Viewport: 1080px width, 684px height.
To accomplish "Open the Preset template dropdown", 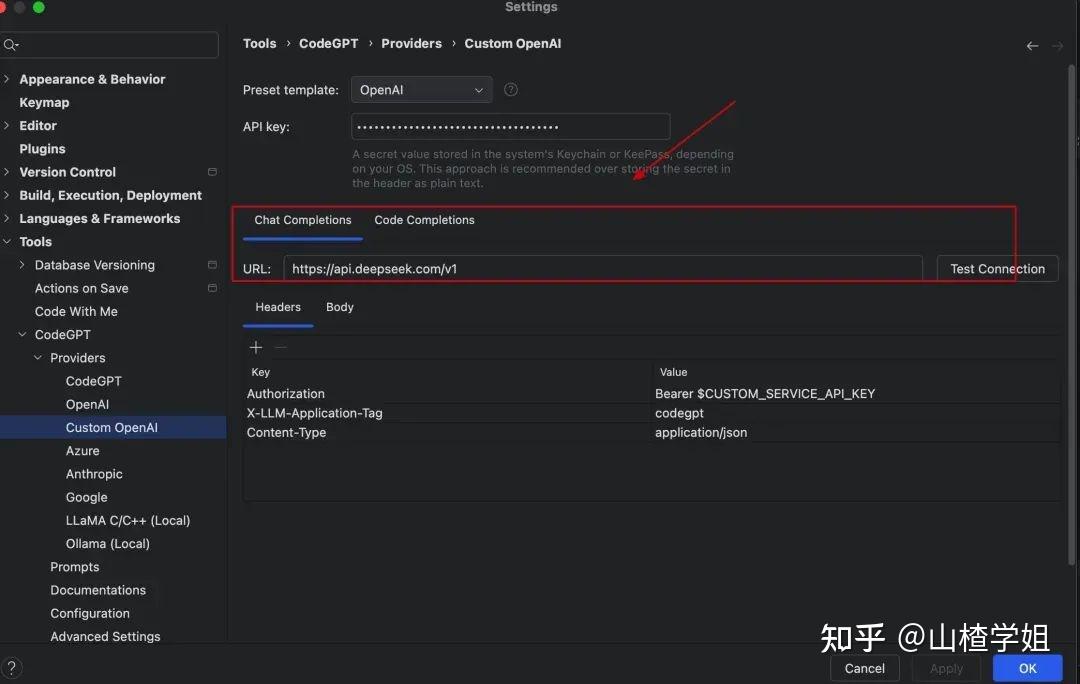I will [421, 89].
